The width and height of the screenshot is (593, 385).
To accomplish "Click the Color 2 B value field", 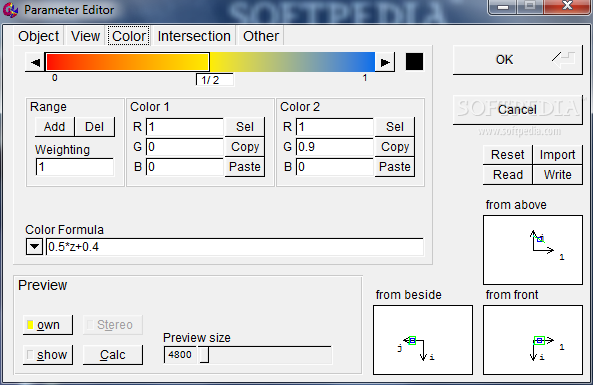I will point(335,167).
